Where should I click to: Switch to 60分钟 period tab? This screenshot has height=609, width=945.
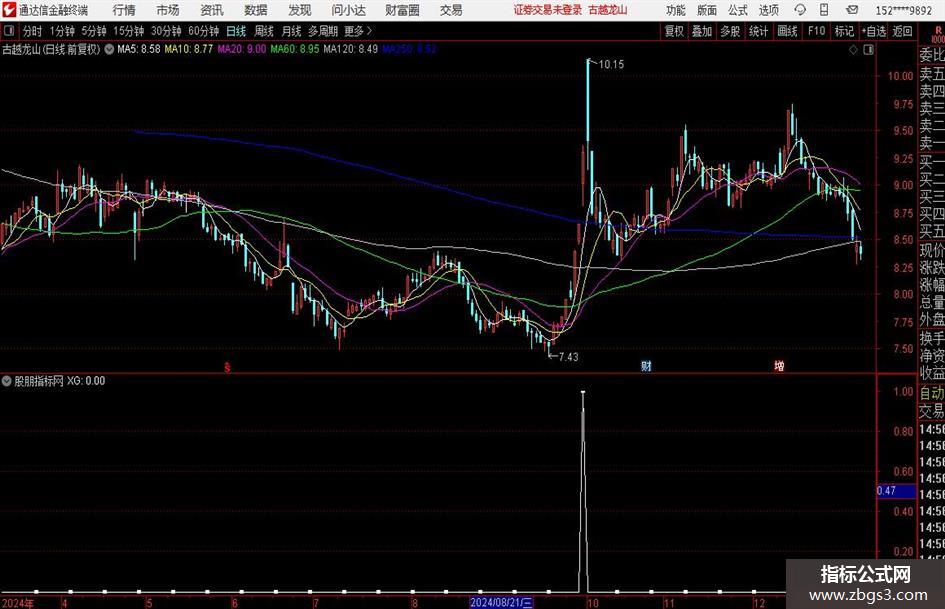(203, 31)
